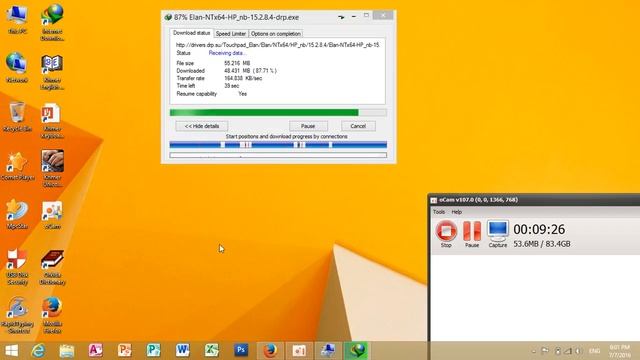
Task: Switch to the Speed Limiter tab
Action: click(x=231, y=34)
